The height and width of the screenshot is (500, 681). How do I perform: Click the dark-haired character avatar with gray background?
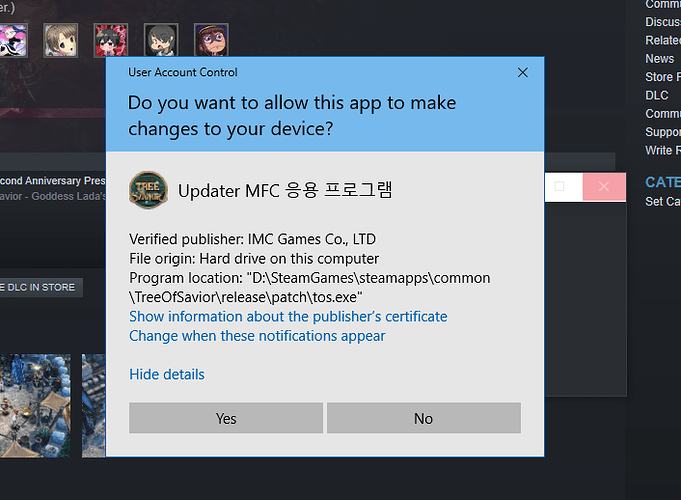160,40
